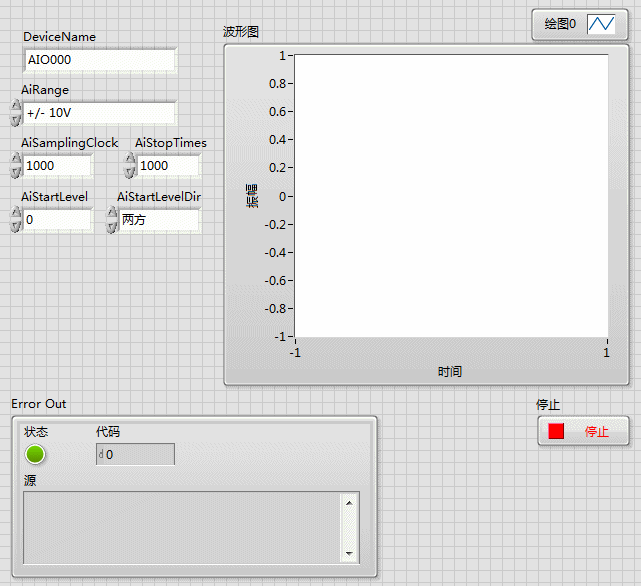Click the DeviceName field containing AIO000
Screen dimensions: 641x586
[99, 60]
